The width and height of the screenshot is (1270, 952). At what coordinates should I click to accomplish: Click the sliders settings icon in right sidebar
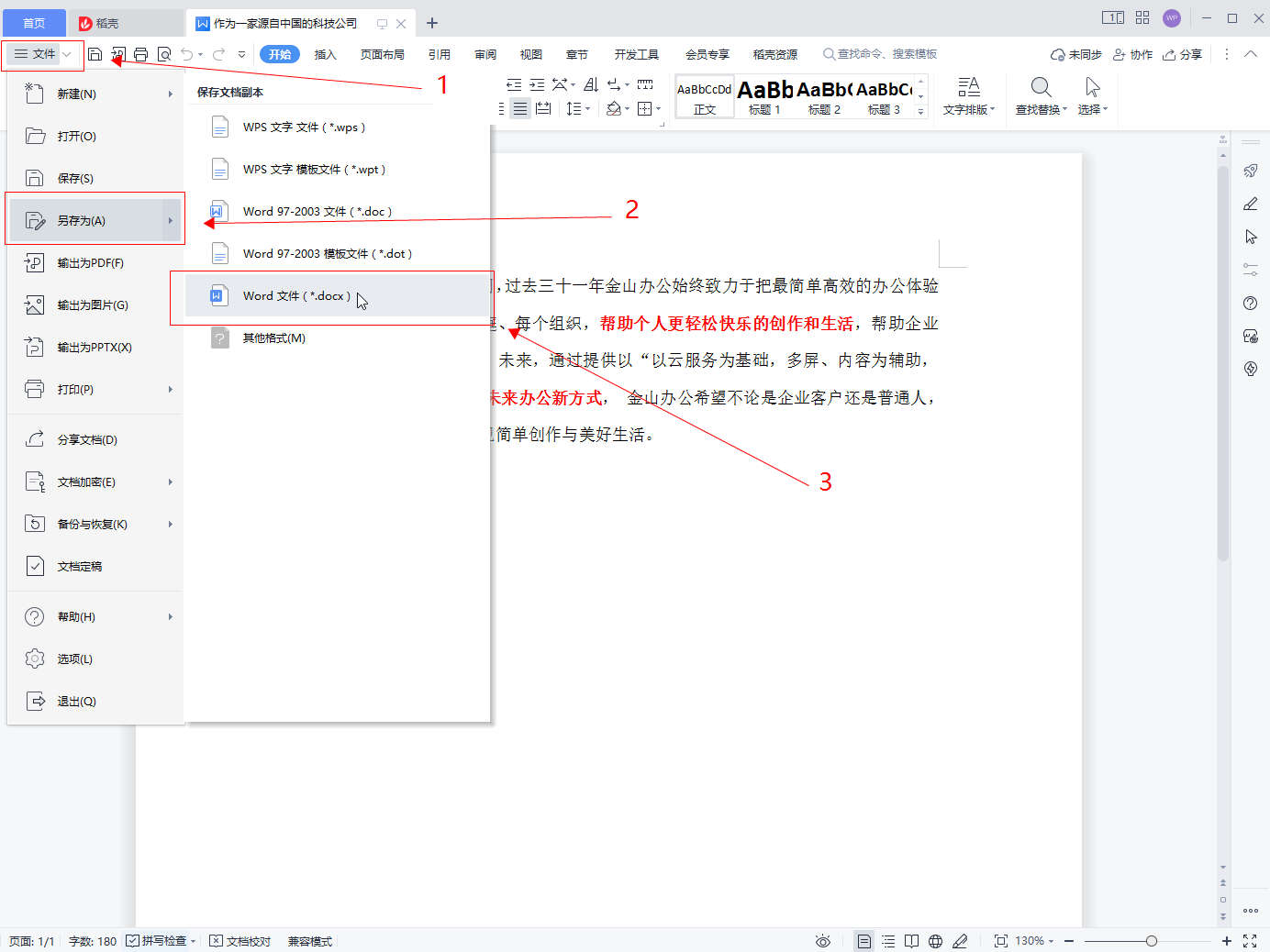click(x=1250, y=270)
